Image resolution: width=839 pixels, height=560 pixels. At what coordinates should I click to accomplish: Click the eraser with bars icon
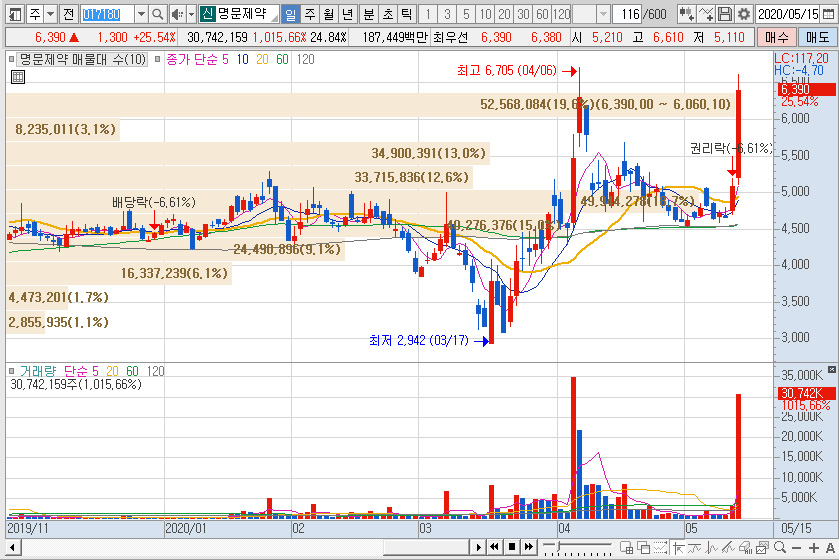coord(745,547)
